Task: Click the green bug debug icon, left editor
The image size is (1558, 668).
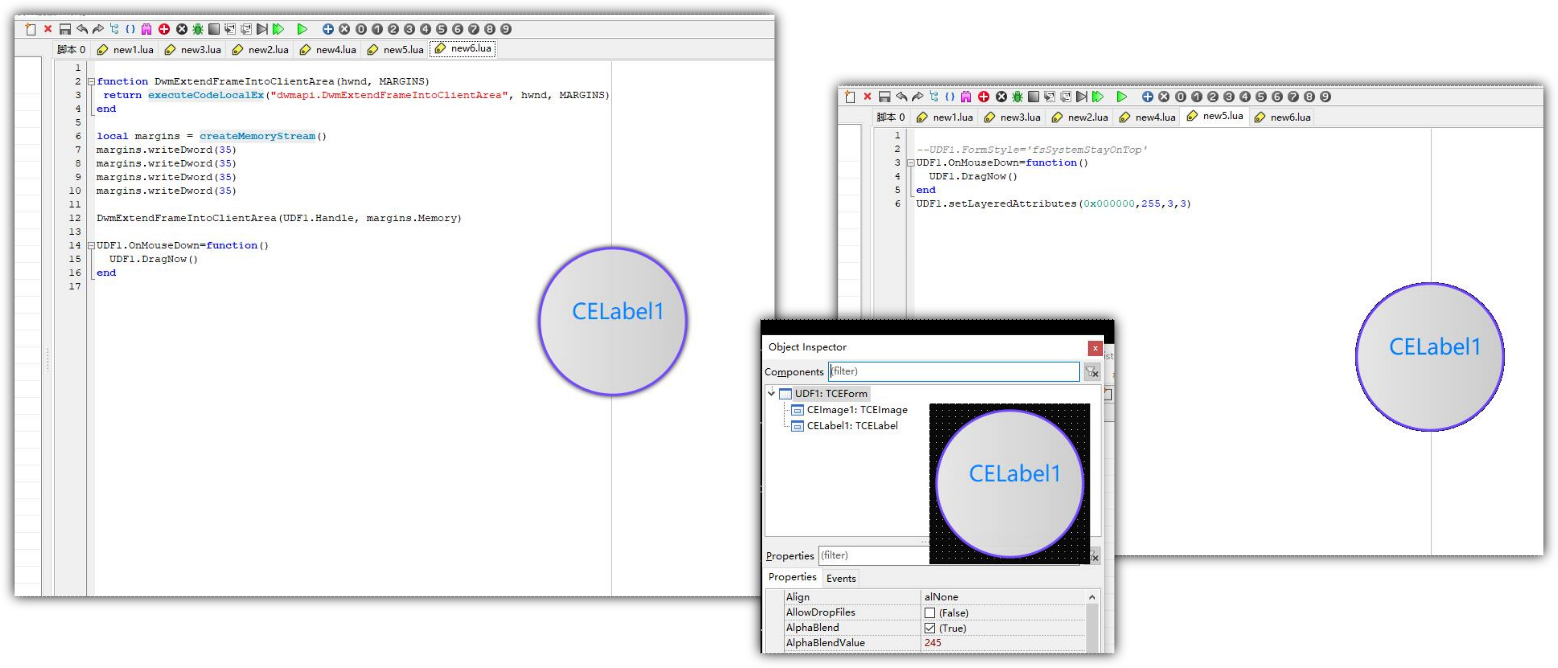Action: click(x=198, y=30)
